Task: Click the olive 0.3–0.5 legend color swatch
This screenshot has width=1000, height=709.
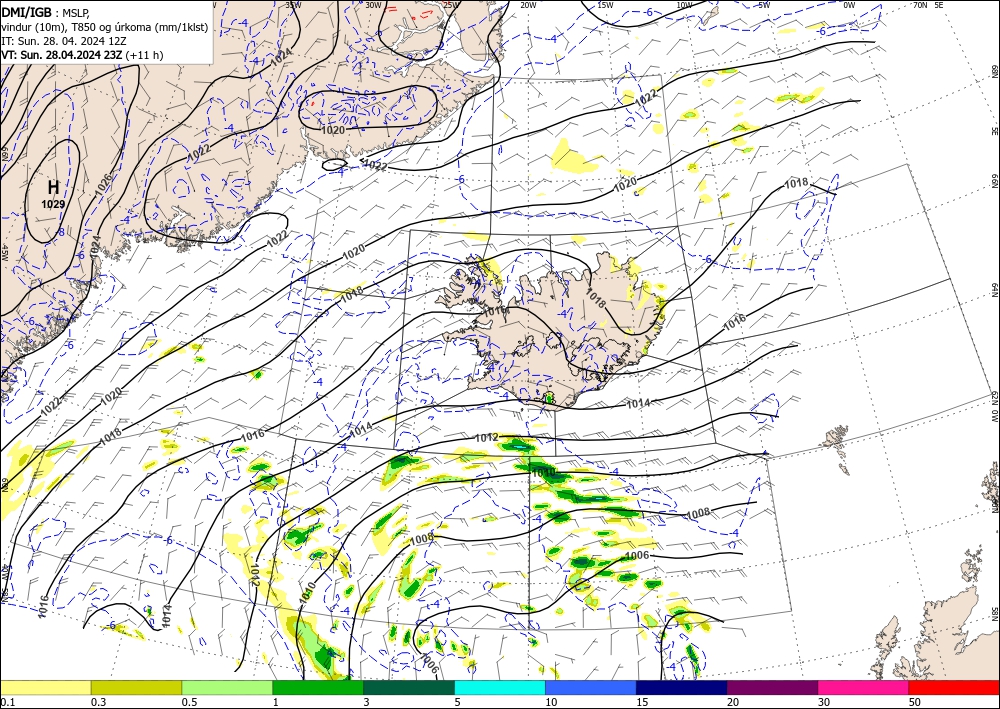Action: tap(136, 687)
